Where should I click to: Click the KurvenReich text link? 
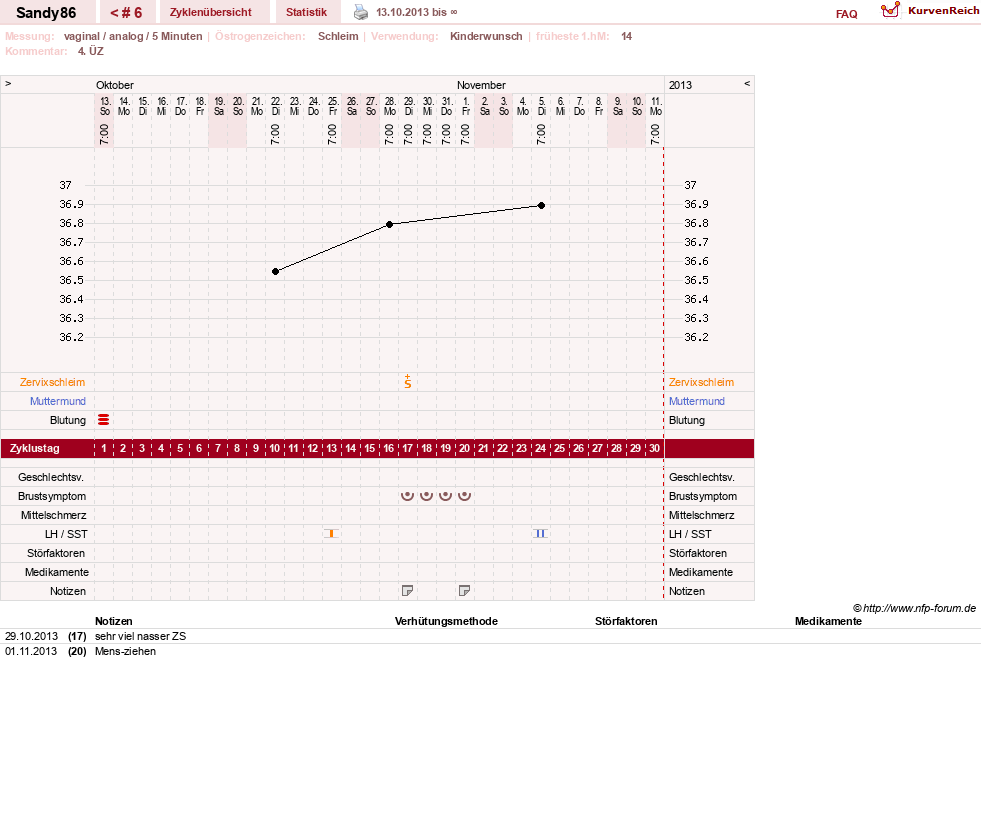943,11
